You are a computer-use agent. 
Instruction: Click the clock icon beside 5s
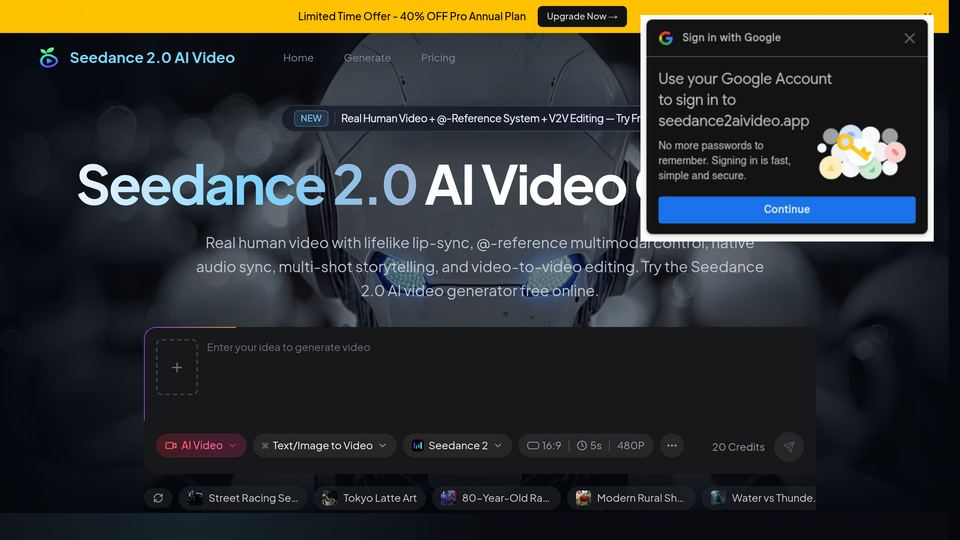582,446
